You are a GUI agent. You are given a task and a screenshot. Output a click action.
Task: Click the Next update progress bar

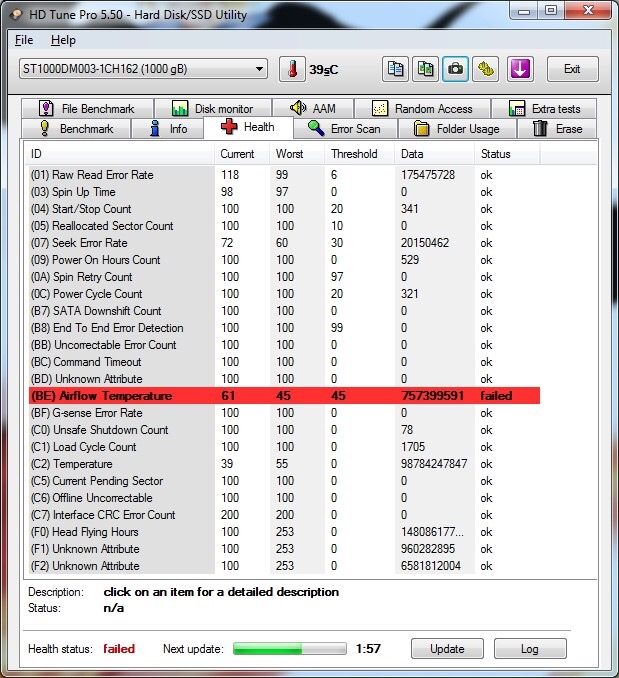pos(290,649)
